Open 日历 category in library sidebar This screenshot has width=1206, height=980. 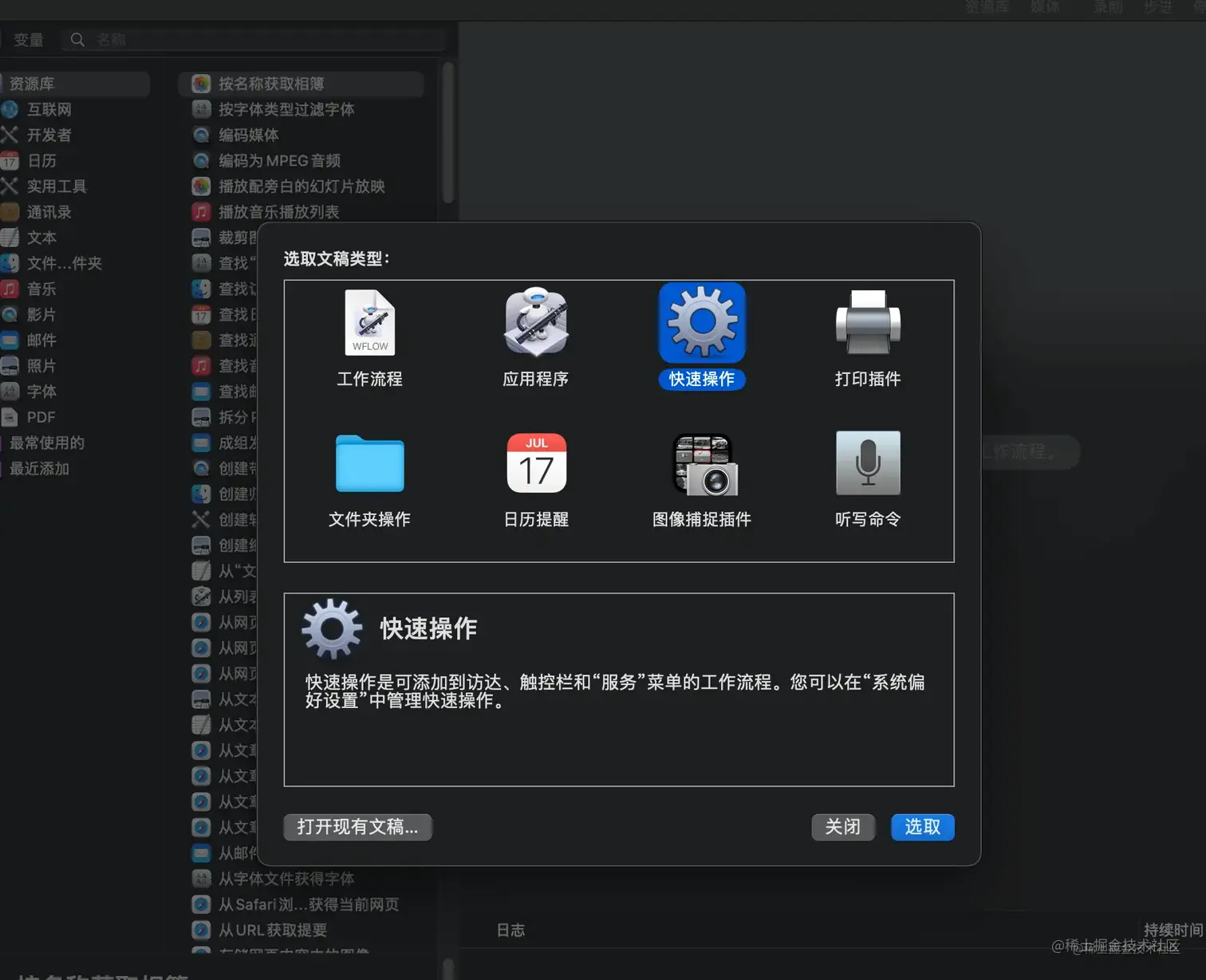40,160
